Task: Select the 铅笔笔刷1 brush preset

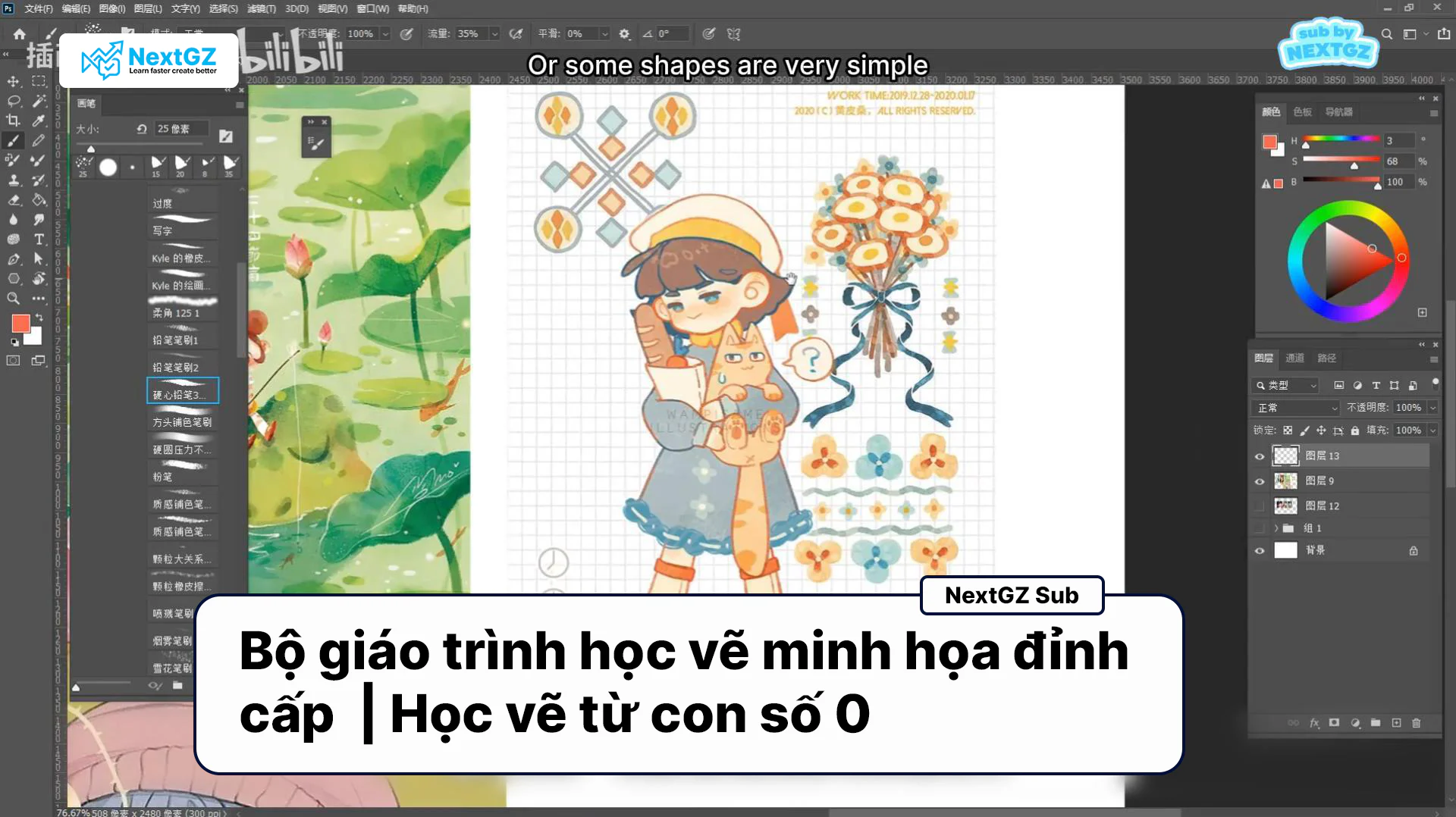Action: point(183,335)
